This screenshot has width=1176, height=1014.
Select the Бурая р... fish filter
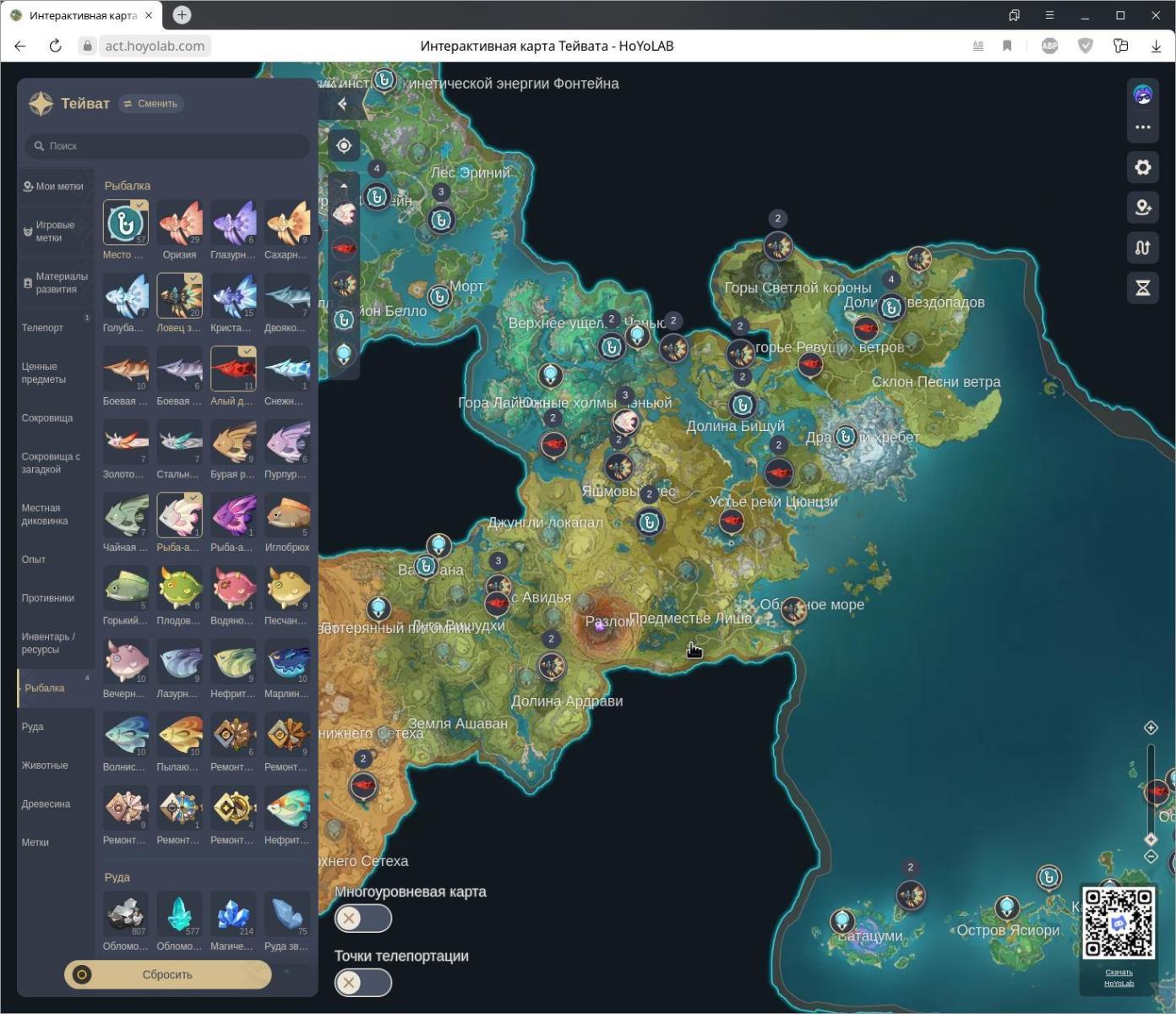tap(233, 442)
